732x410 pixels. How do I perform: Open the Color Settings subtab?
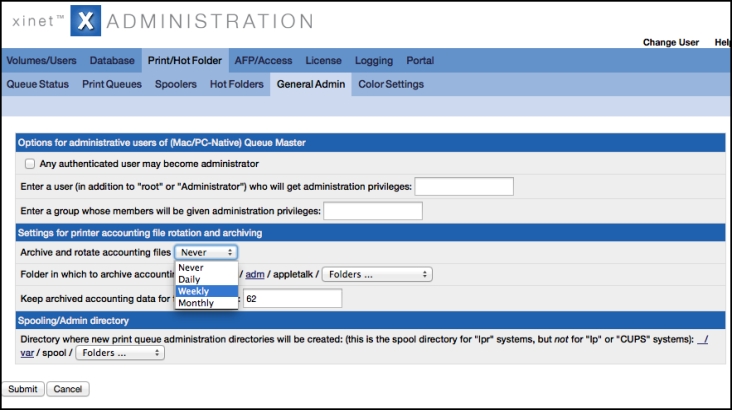click(x=391, y=85)
